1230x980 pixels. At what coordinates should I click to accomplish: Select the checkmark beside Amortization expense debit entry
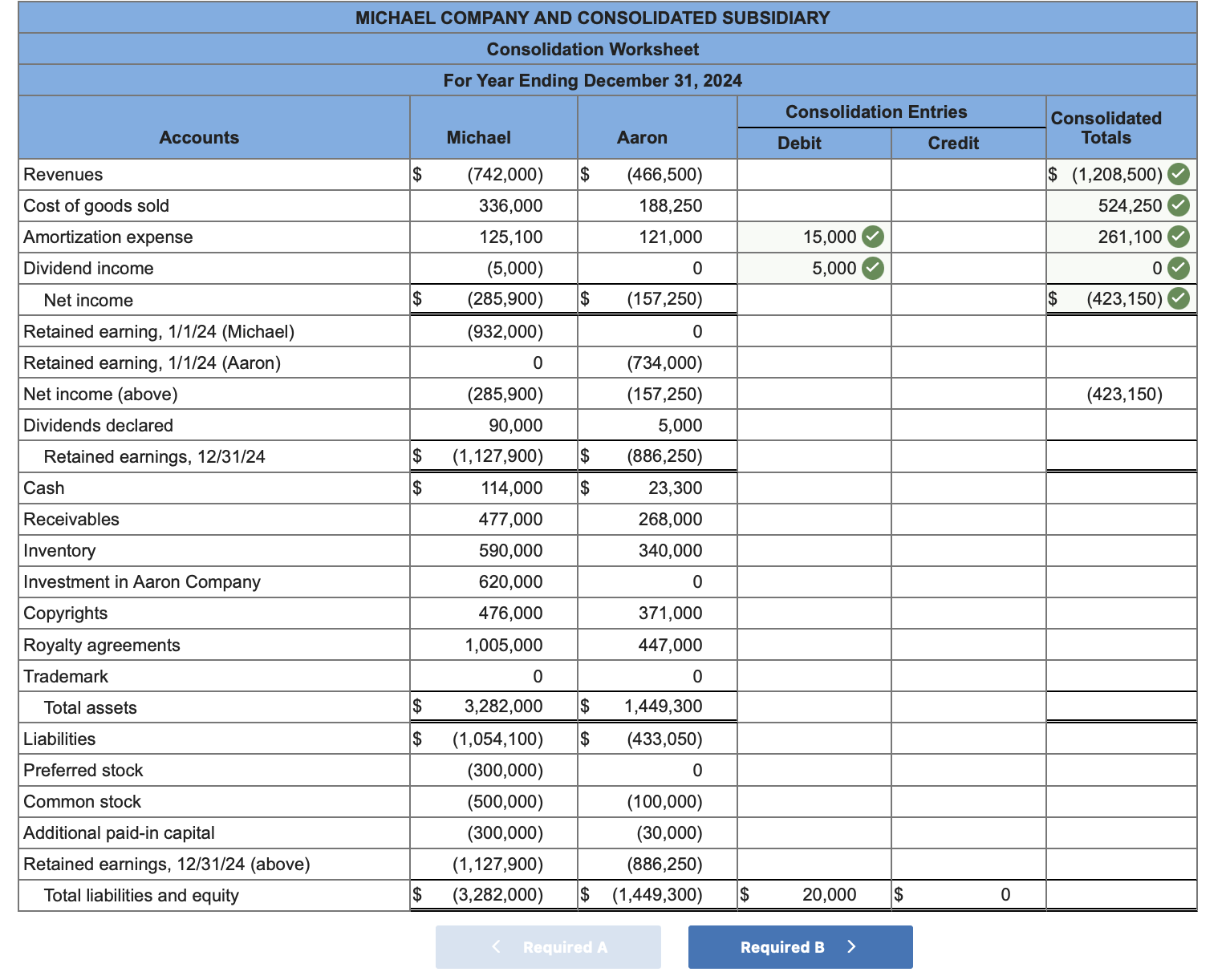tap(871, 237)
